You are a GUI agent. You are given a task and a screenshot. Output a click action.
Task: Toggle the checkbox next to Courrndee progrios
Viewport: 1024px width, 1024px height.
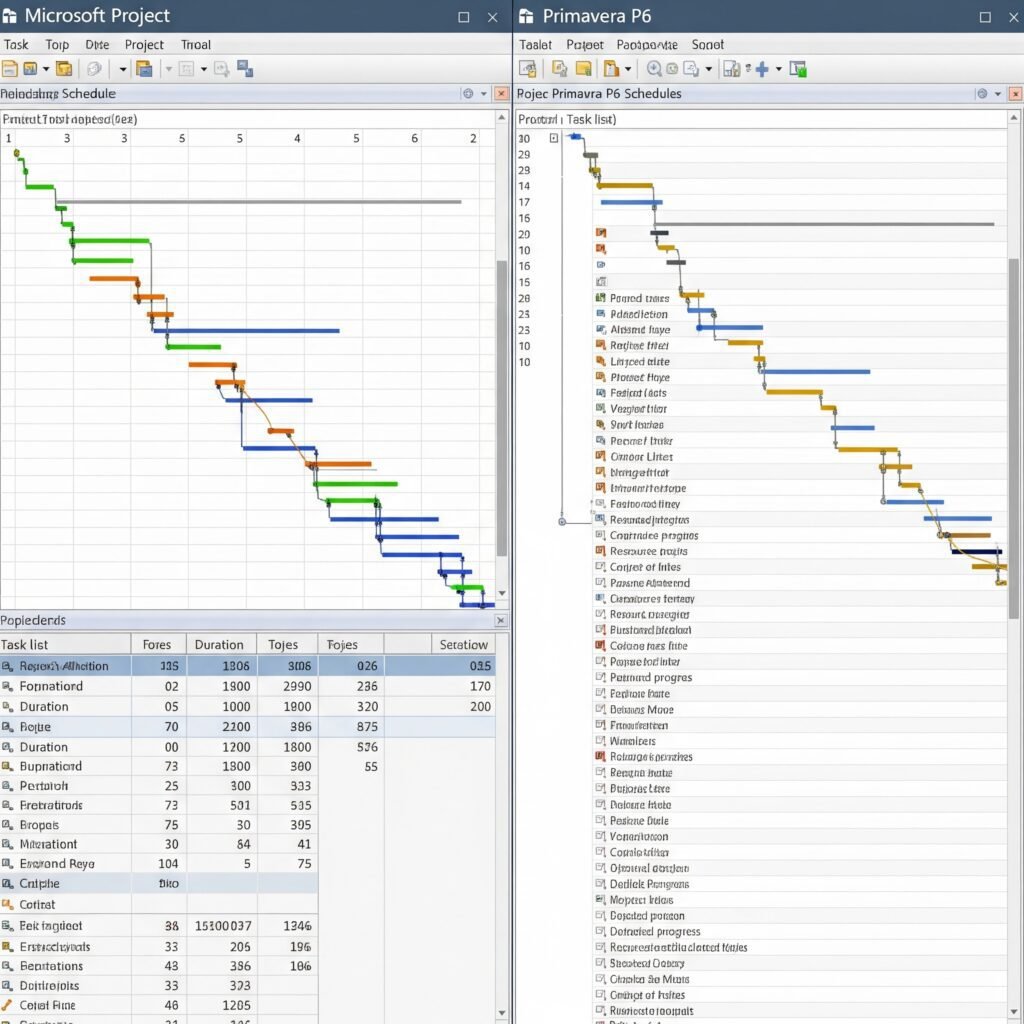pos(601,535)
